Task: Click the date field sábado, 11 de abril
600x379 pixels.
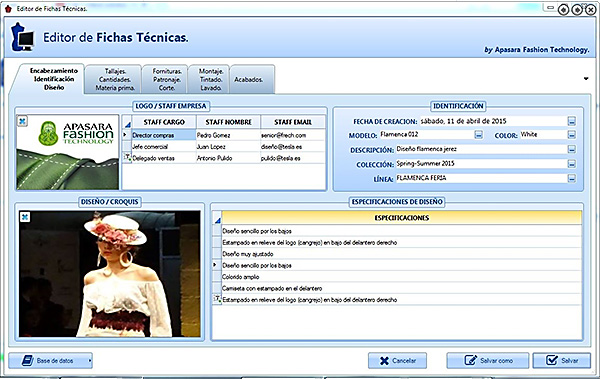Action: (493, 121)
